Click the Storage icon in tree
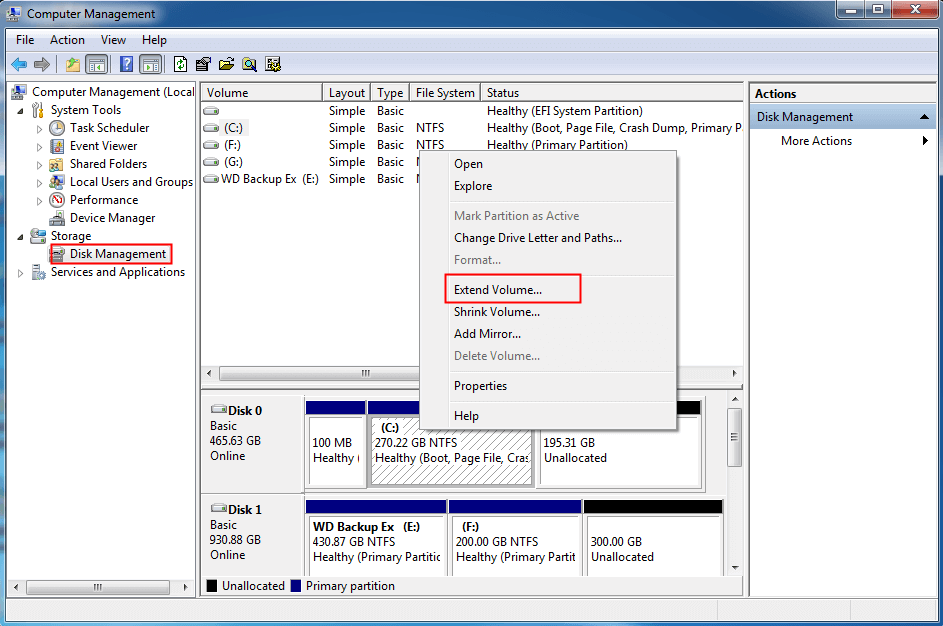This screenshot has width=943, height=626. 38,236
